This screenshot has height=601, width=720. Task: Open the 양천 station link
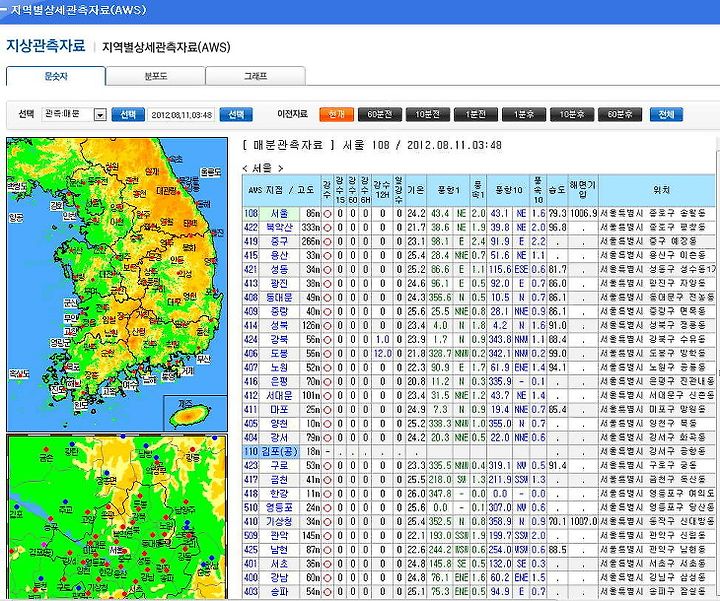click(x=279, y=424)
